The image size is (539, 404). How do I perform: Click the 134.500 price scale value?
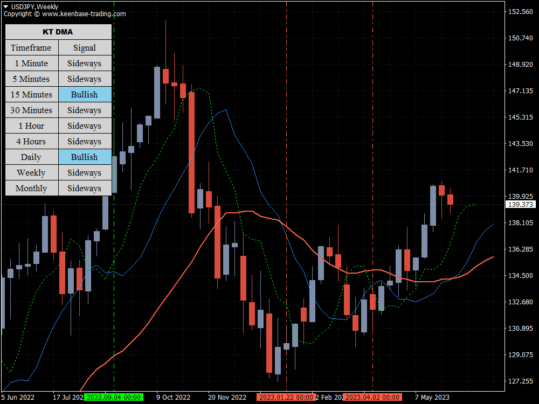point(520,275)
